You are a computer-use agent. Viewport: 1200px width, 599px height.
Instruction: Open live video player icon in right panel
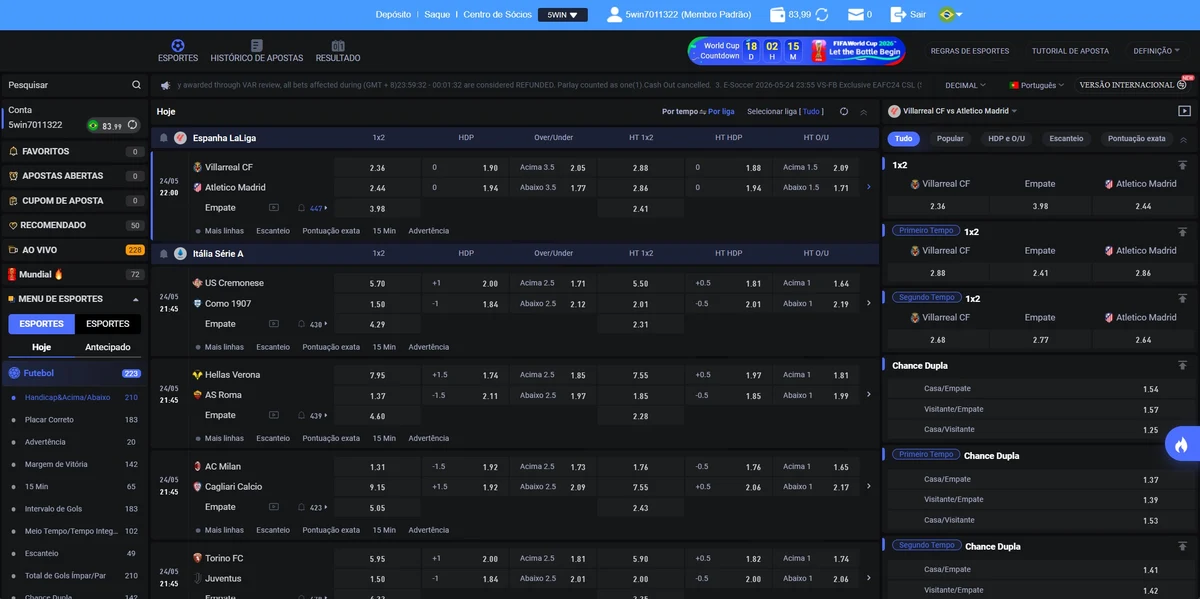pyautogui.click(x=1185, y=111)
